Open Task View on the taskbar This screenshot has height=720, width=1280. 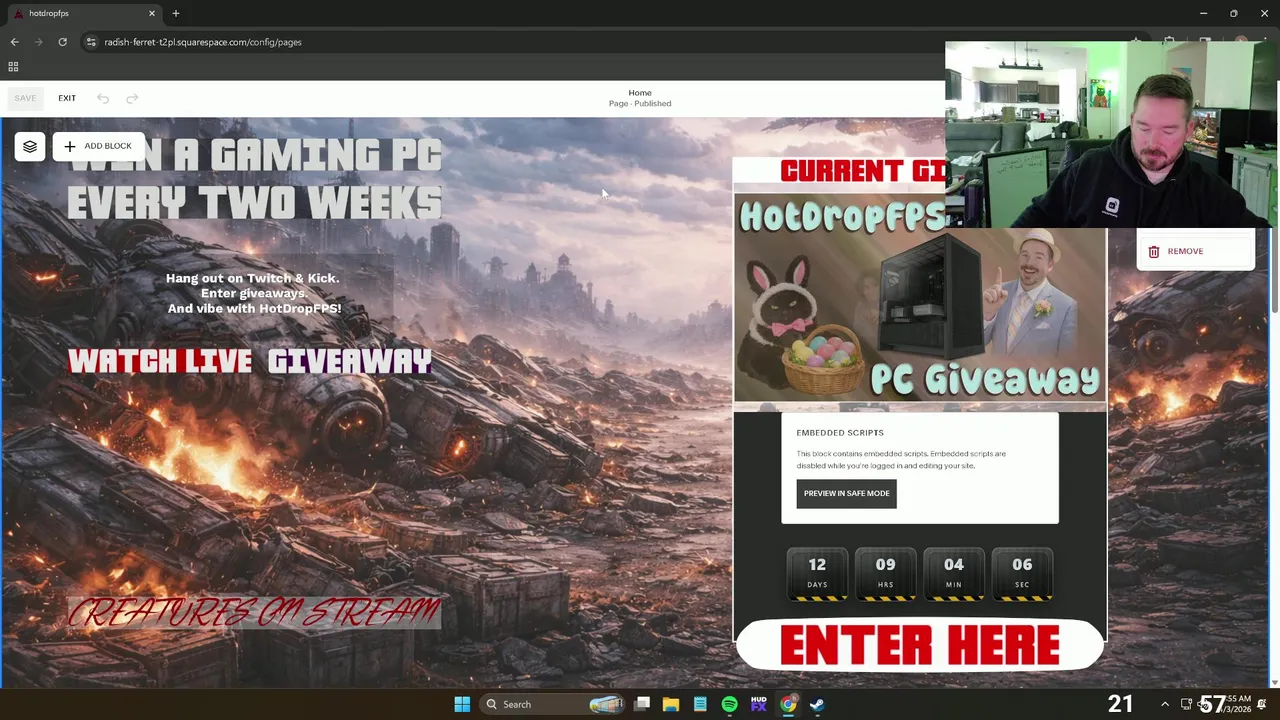[x=642, y=704]
